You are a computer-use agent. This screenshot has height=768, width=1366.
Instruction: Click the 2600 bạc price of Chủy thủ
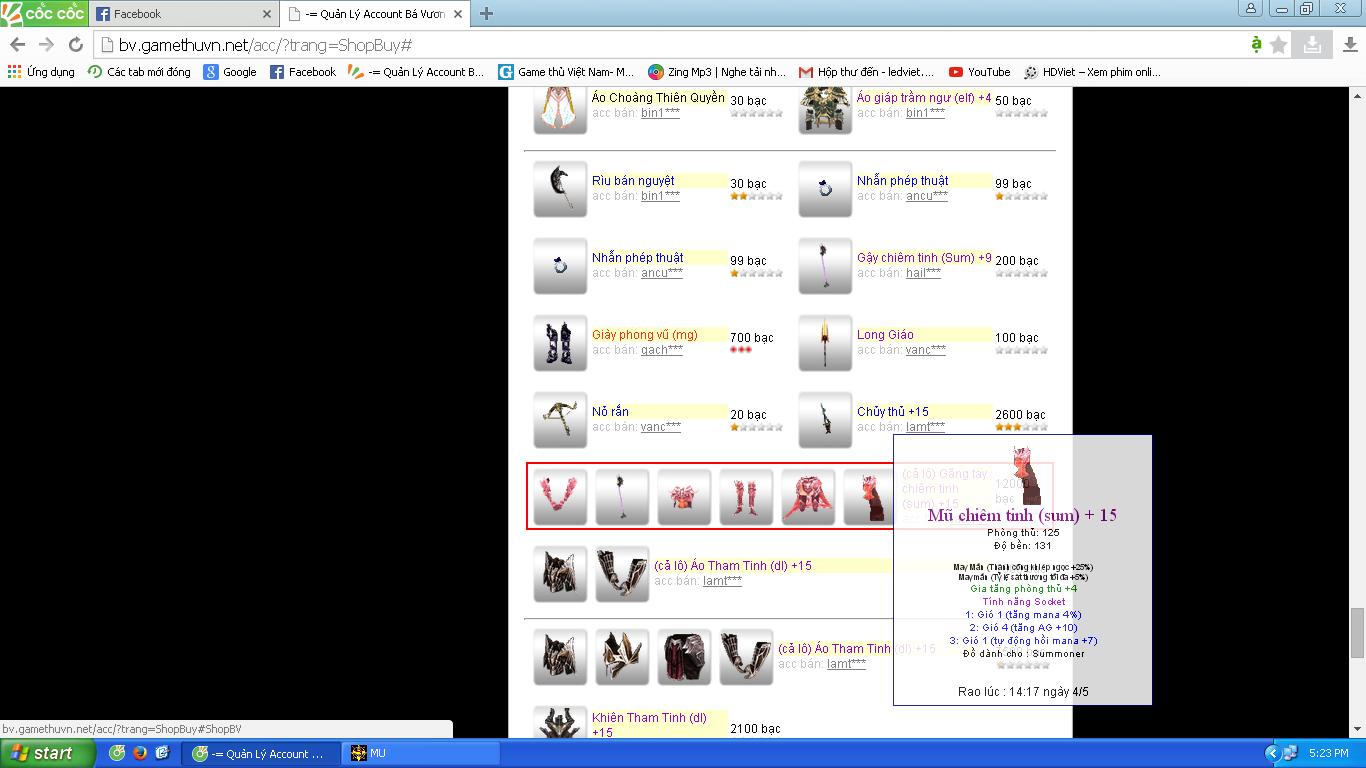(x=1020, y=415)
